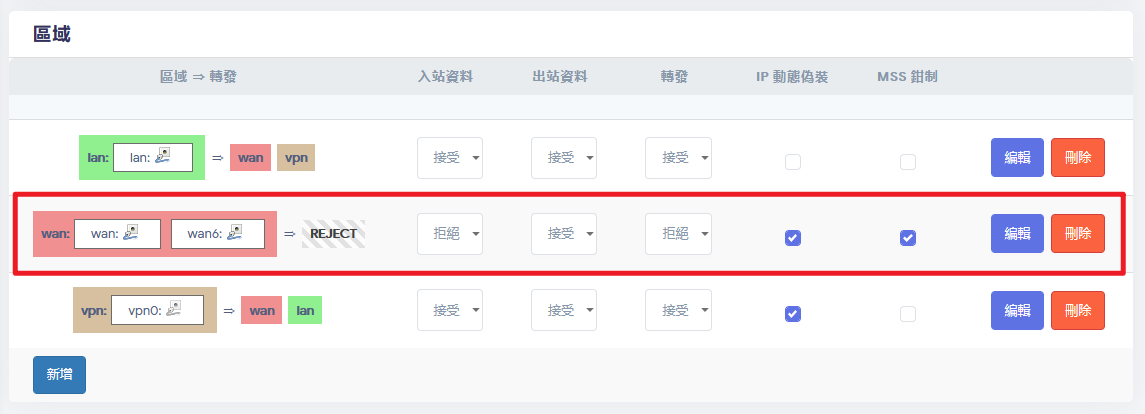
Task: Click the wan interface network icon
Action: pos(128,233)
